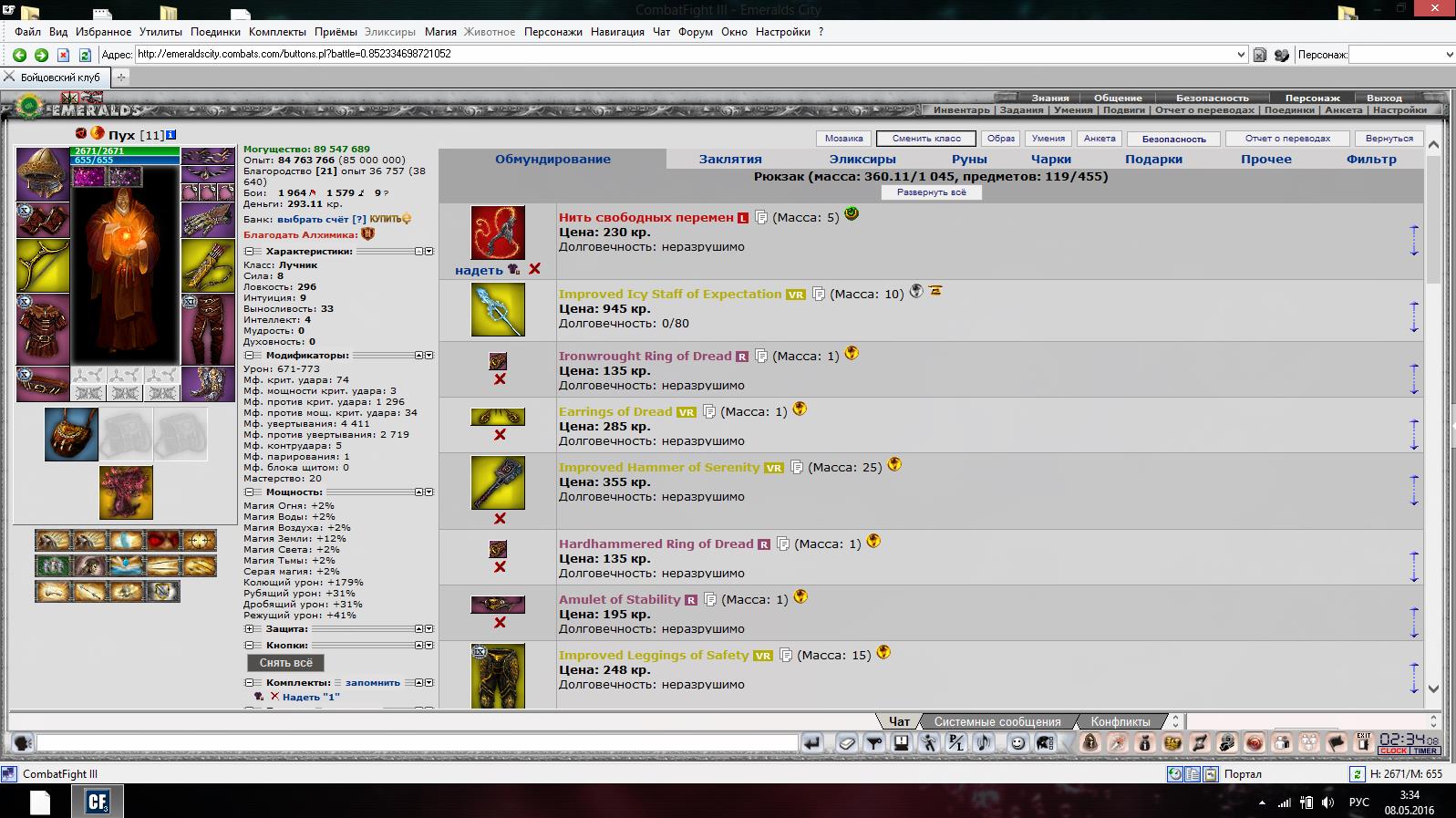Image resolution: width=1456 pixels, height=818 pixels.
Task: Go forward with the green right arrow
Action: pyautogui.click(x=41, y=55)
